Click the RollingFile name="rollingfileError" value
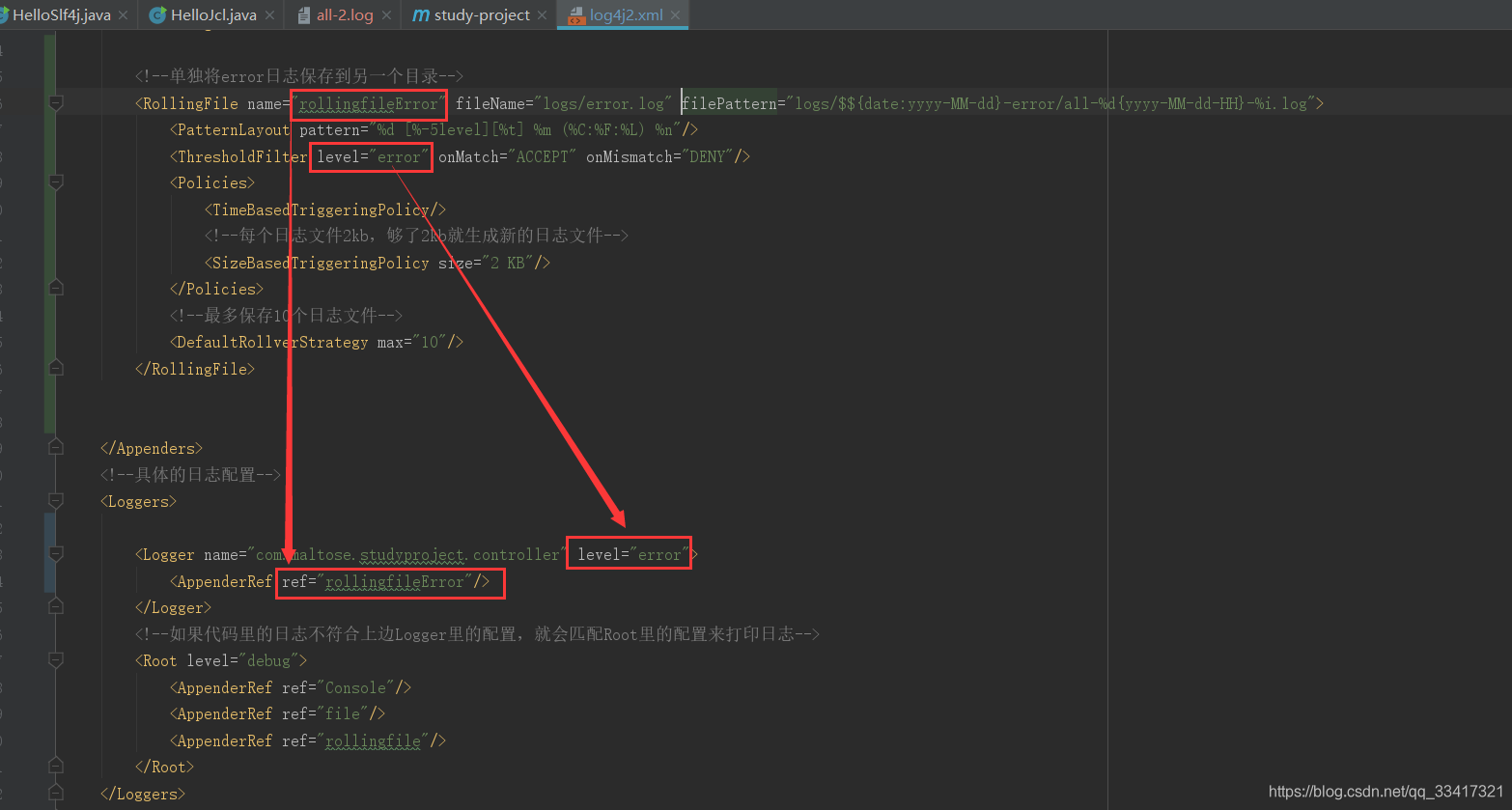The image size is (1512, 810). (369, 103)
